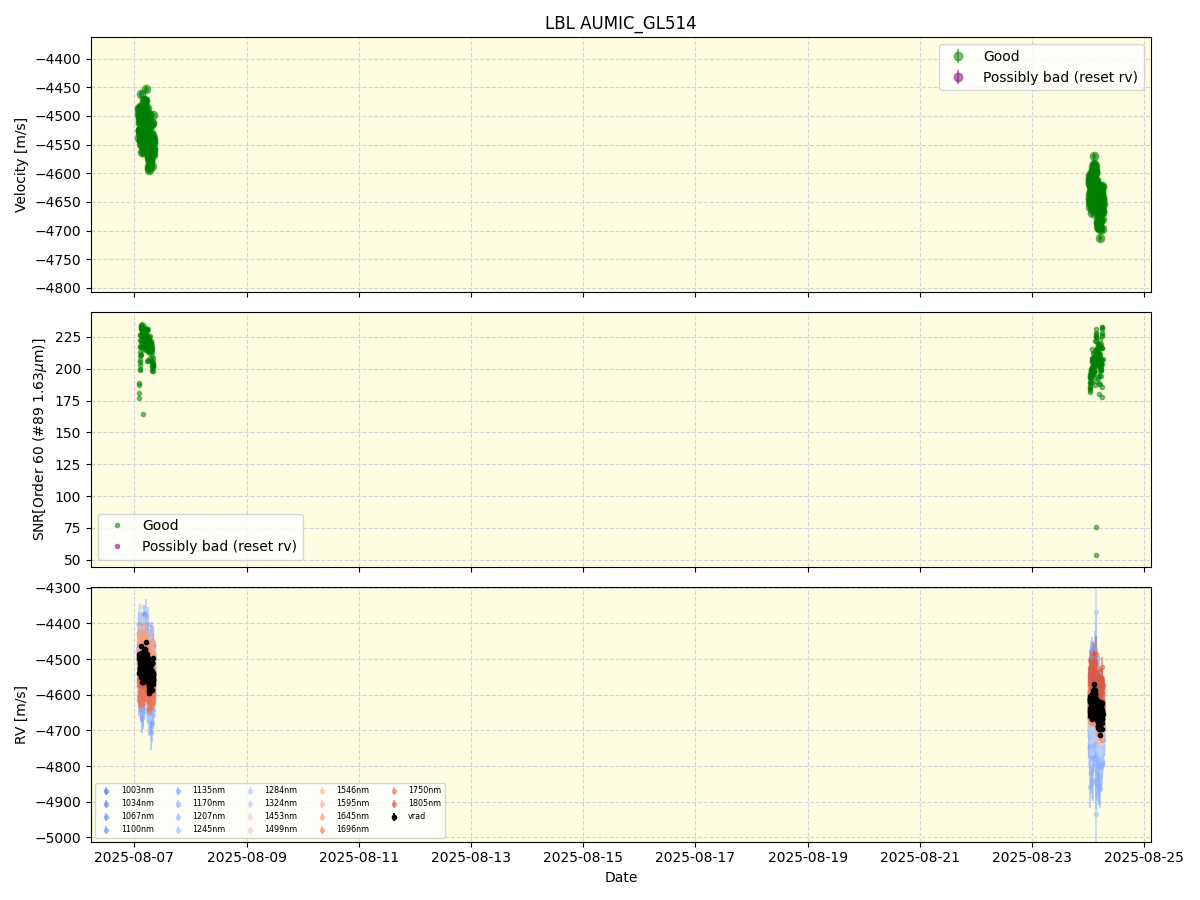
Task: Click the 1324nm legend marker
Action: pyautogui.click(x=250, y=803)
